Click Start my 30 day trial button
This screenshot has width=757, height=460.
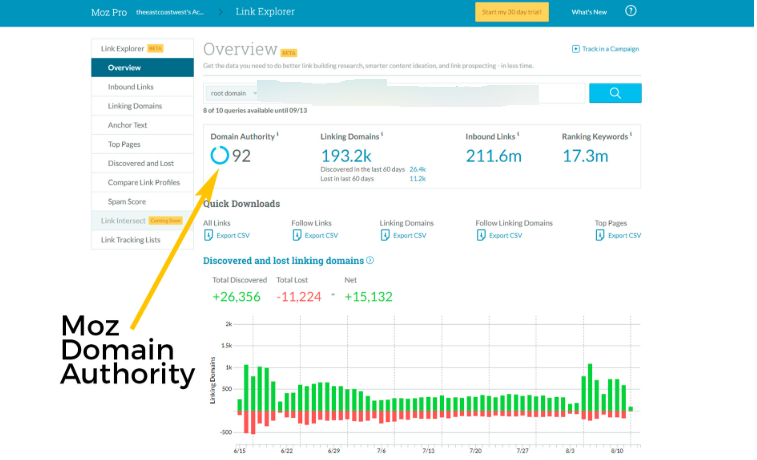(x=511, y=12)
